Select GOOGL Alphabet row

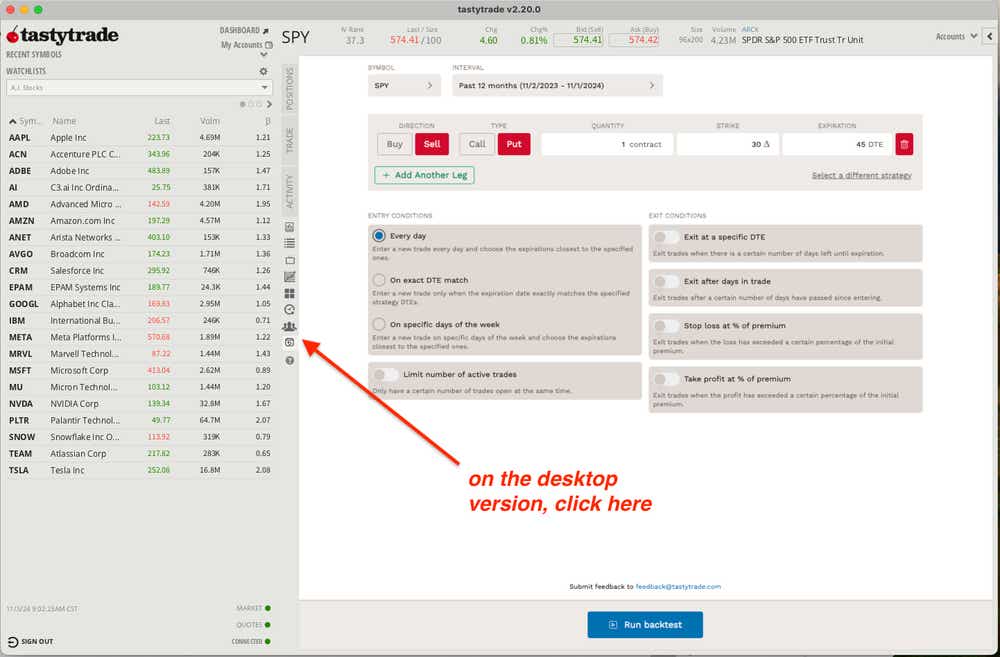click(x=139, y=304)
